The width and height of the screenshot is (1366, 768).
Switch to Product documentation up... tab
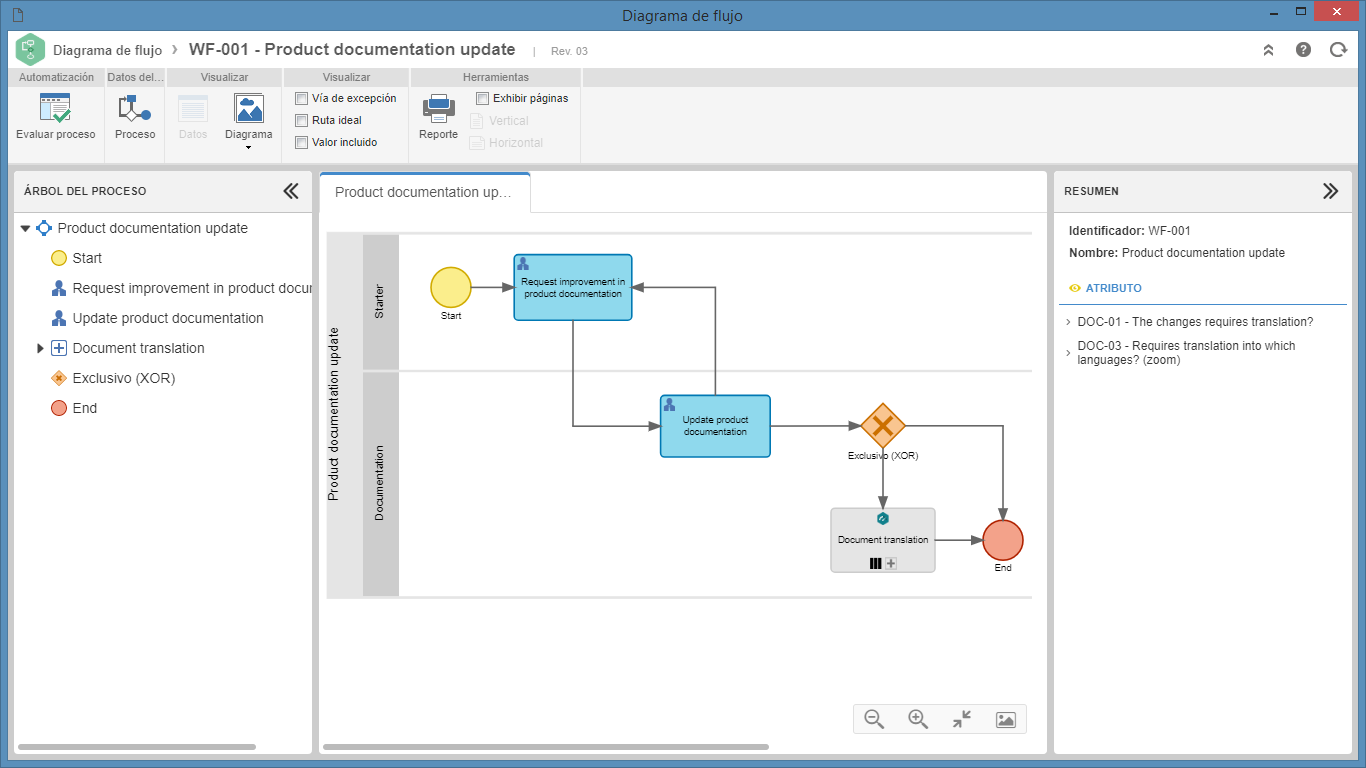tap(424, 192)
